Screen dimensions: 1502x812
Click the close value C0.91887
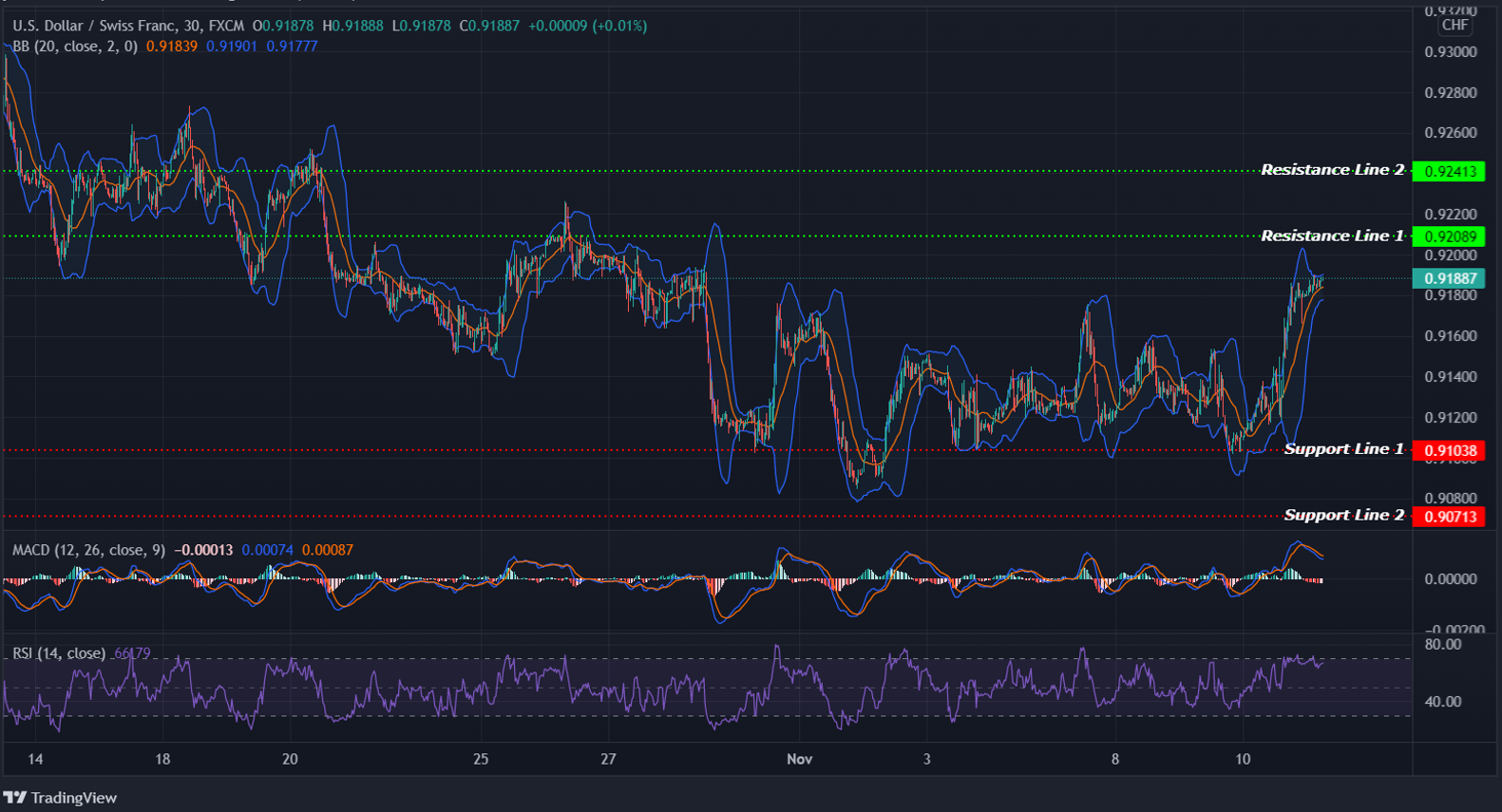489,26
